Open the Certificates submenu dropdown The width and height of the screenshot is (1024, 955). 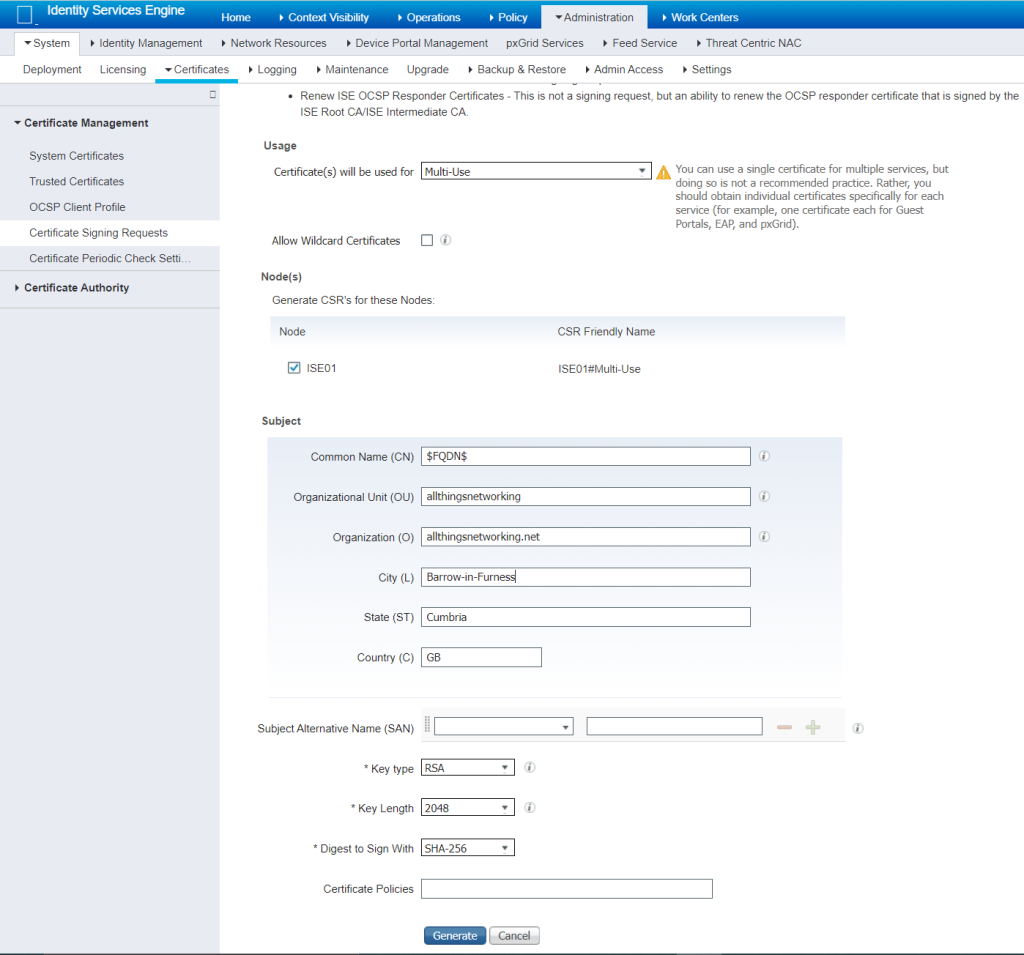pos(197,69)
